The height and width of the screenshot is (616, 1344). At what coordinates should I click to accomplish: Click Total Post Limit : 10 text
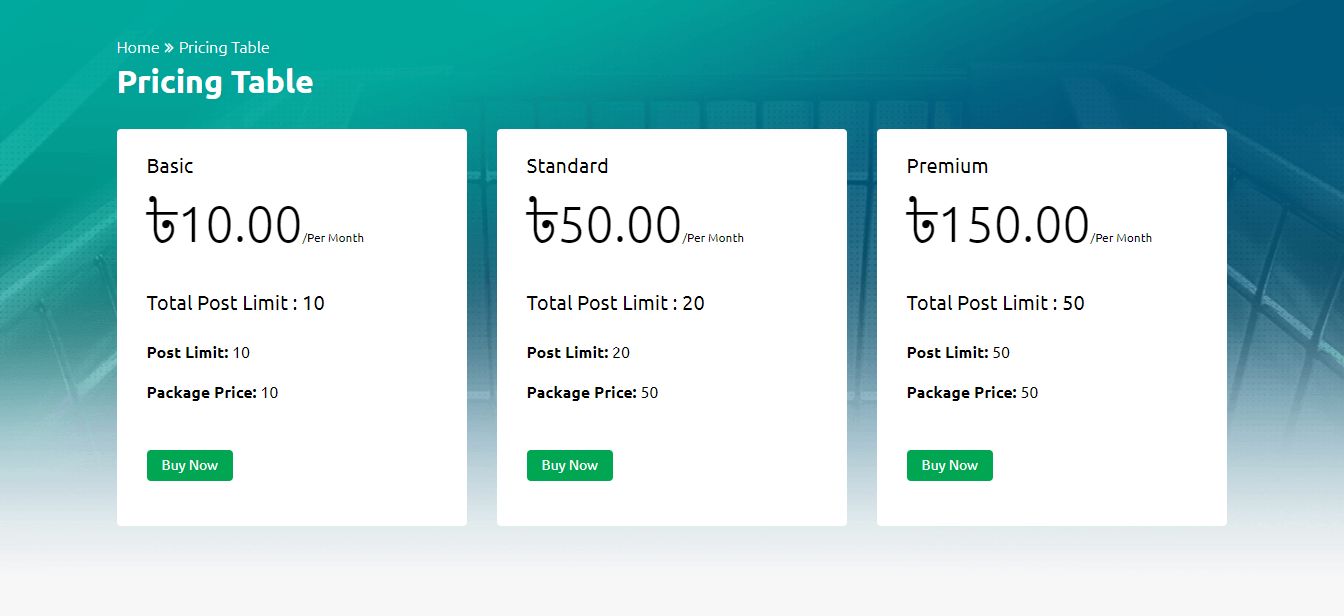pos(236,303)
